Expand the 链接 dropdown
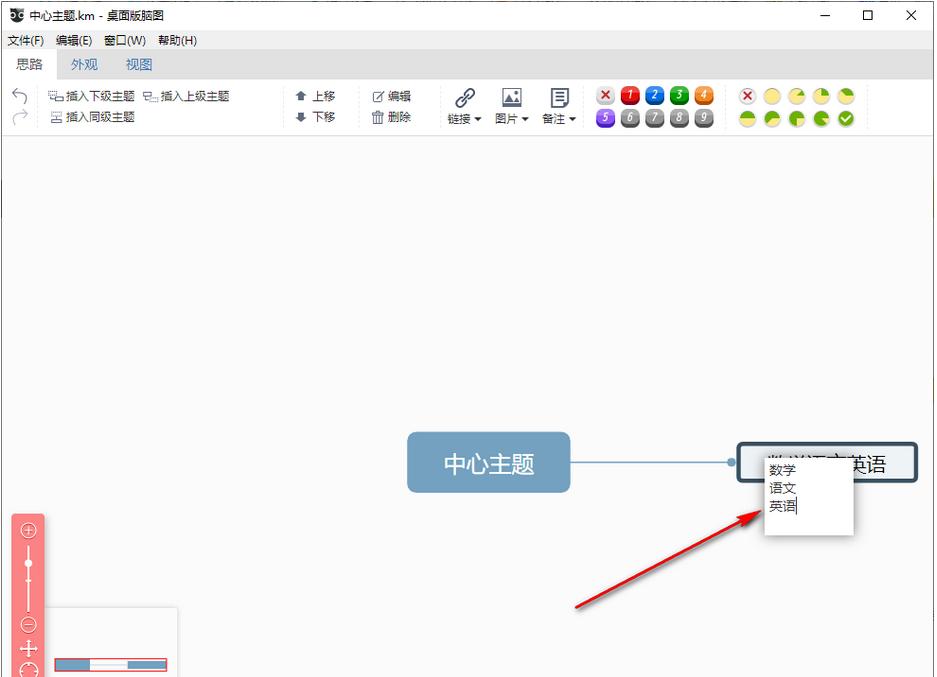The height and width of the screenshot is (677, 937). 464,119
